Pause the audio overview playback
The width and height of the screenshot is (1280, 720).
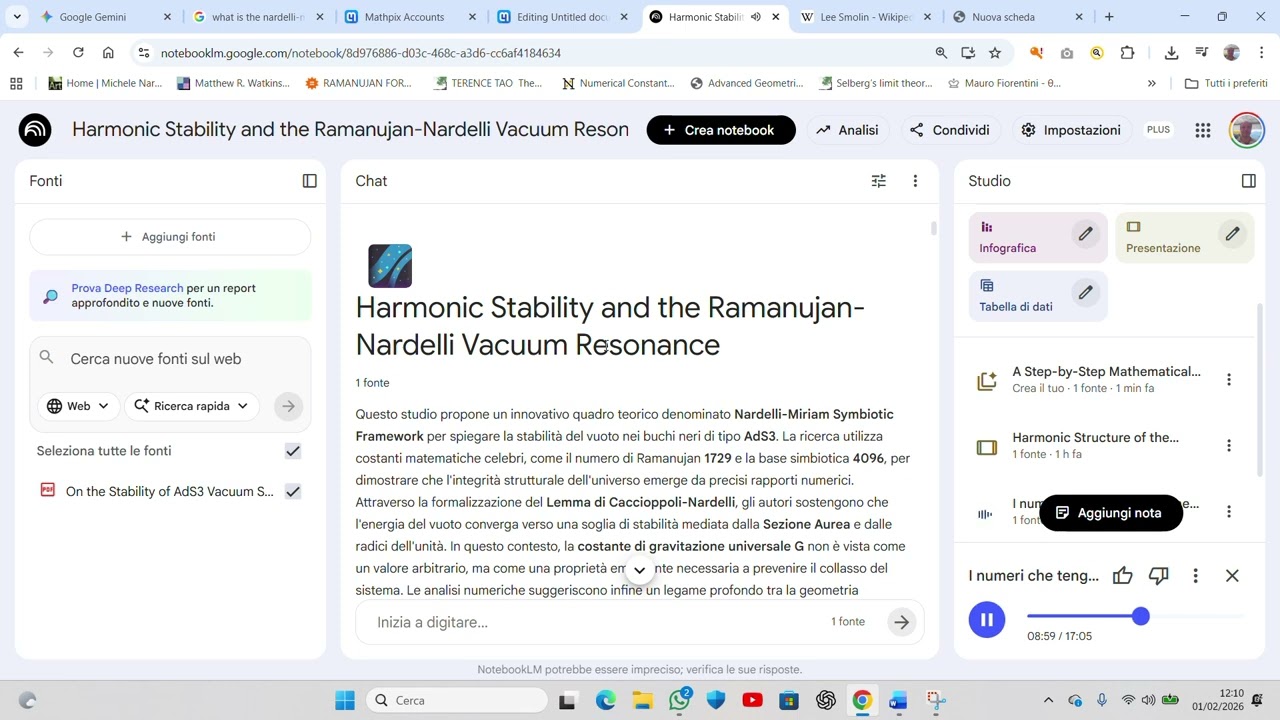[x=987, y=620]
